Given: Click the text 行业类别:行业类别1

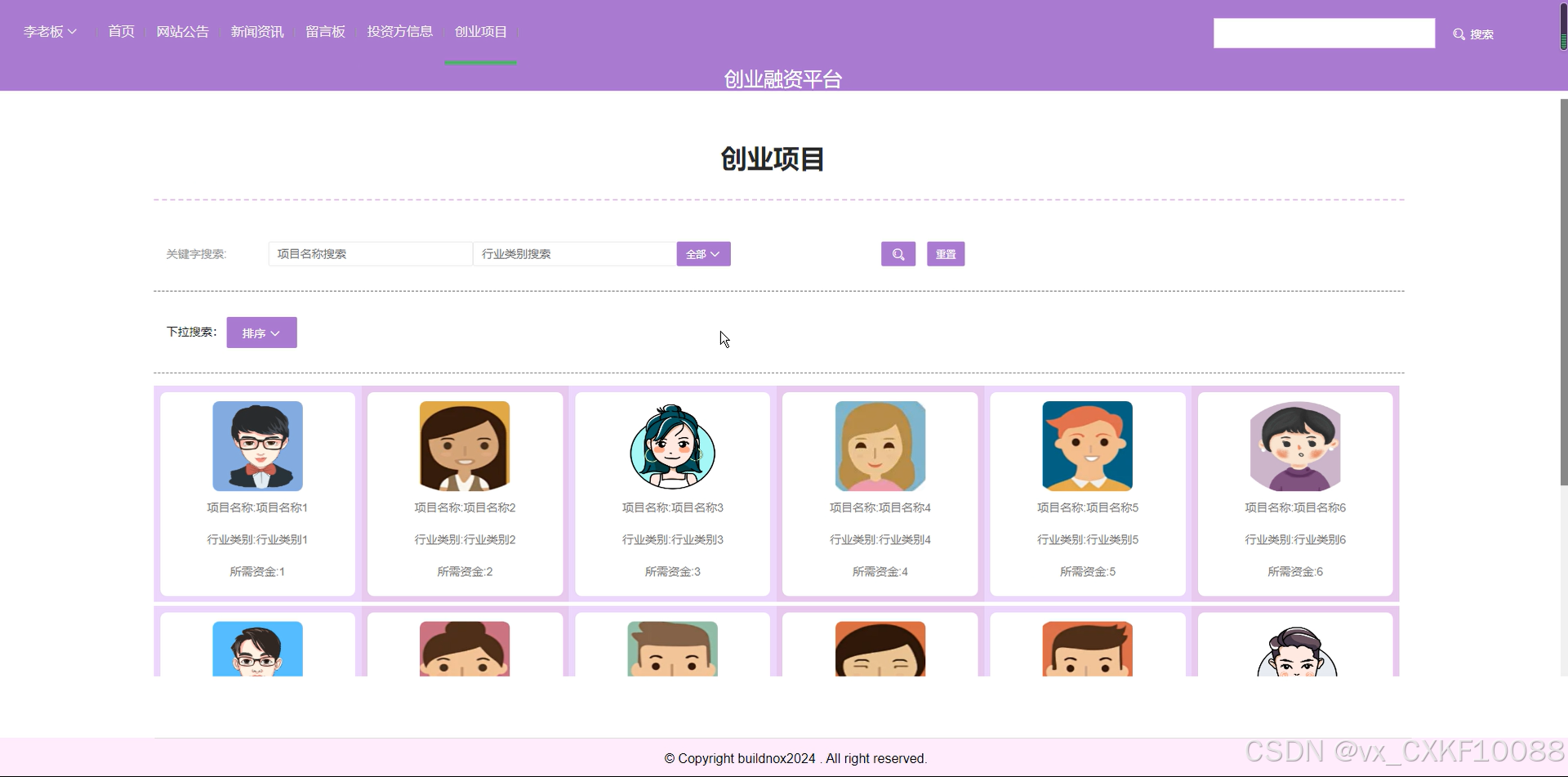Looking at the screenshot, I should tap(257, 539).
